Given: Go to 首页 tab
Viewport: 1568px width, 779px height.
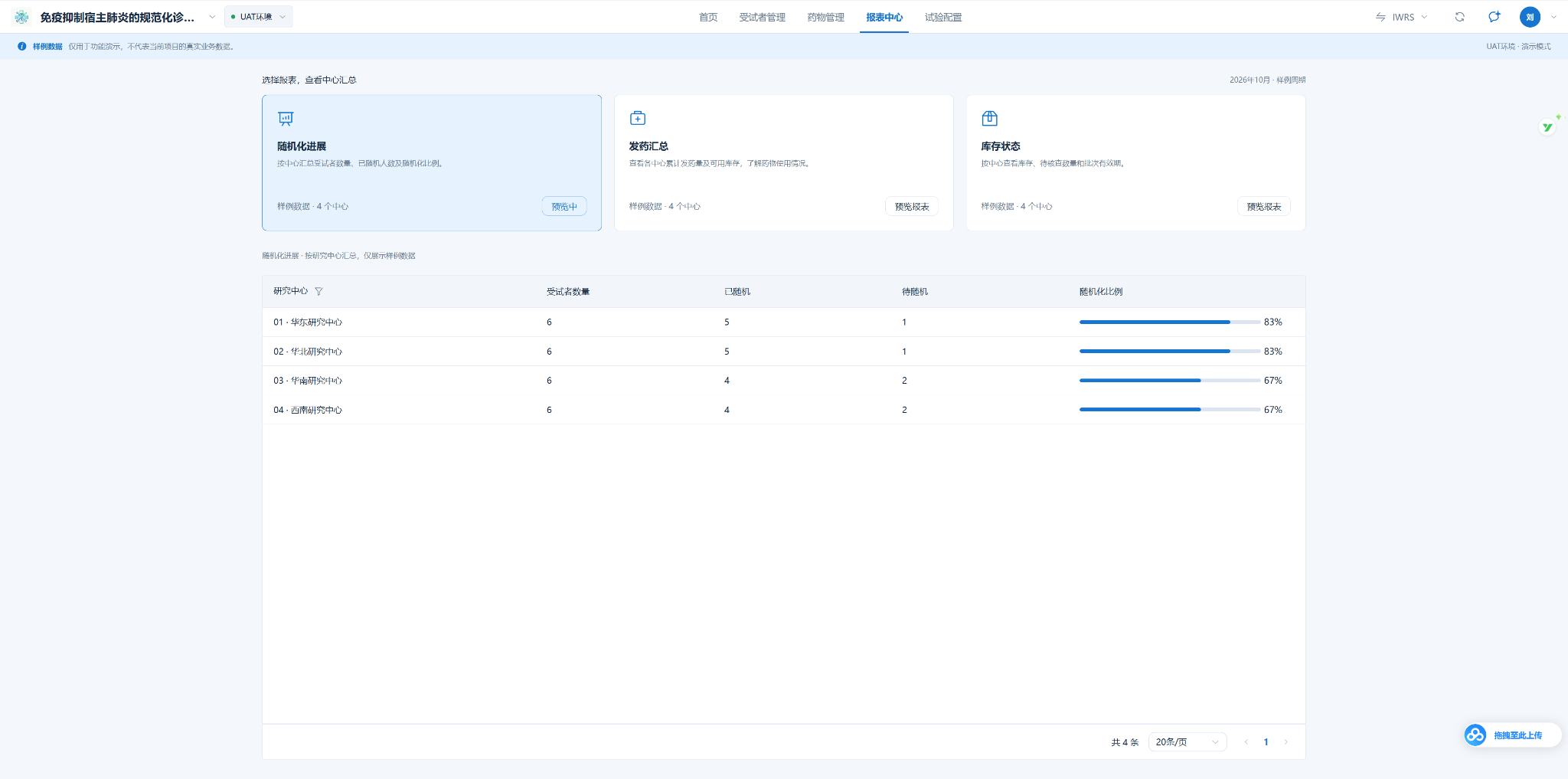Looking at the screenshot, I should (708, 17).
